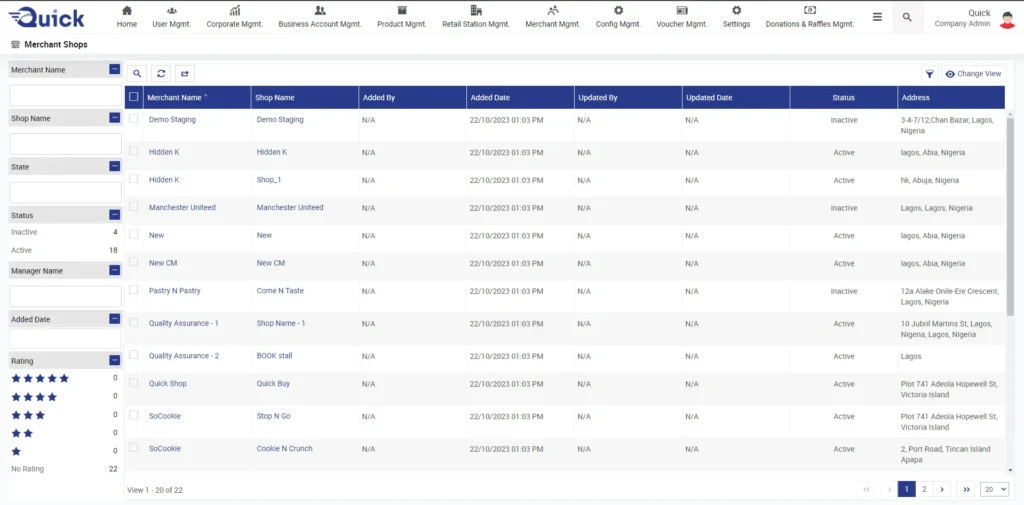Open the hamburger menu in the top bar

coord(877,17)
